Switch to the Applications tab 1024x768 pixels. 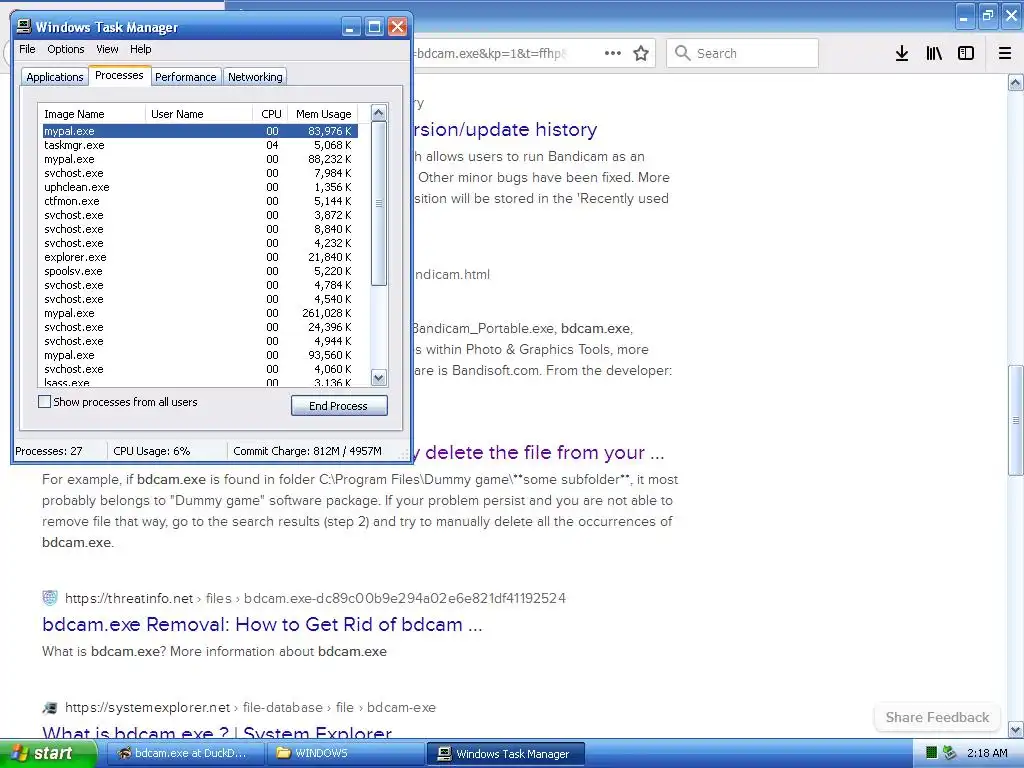pos(55,77)
